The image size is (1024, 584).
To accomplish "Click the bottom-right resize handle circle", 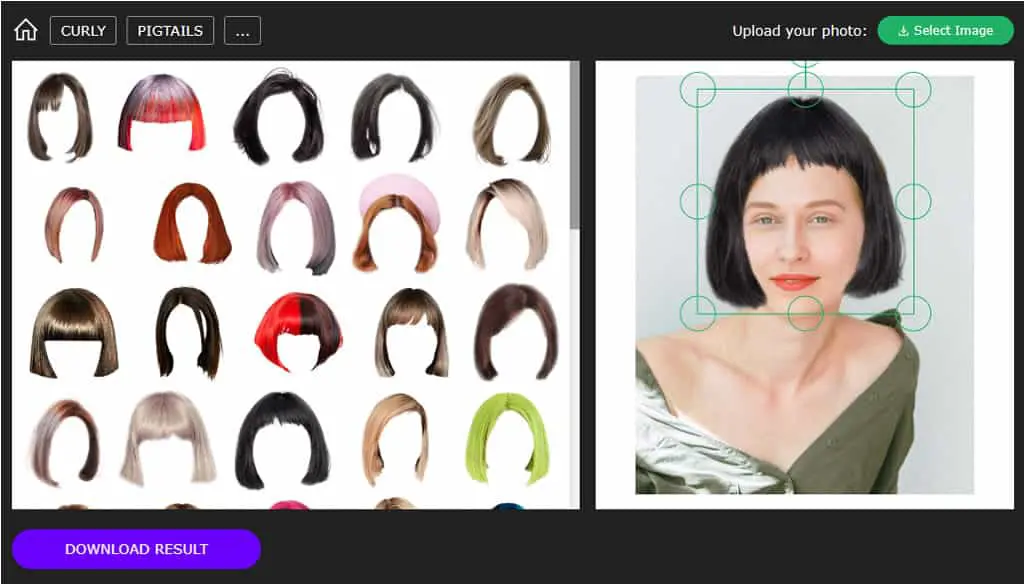I will [913, 313].
